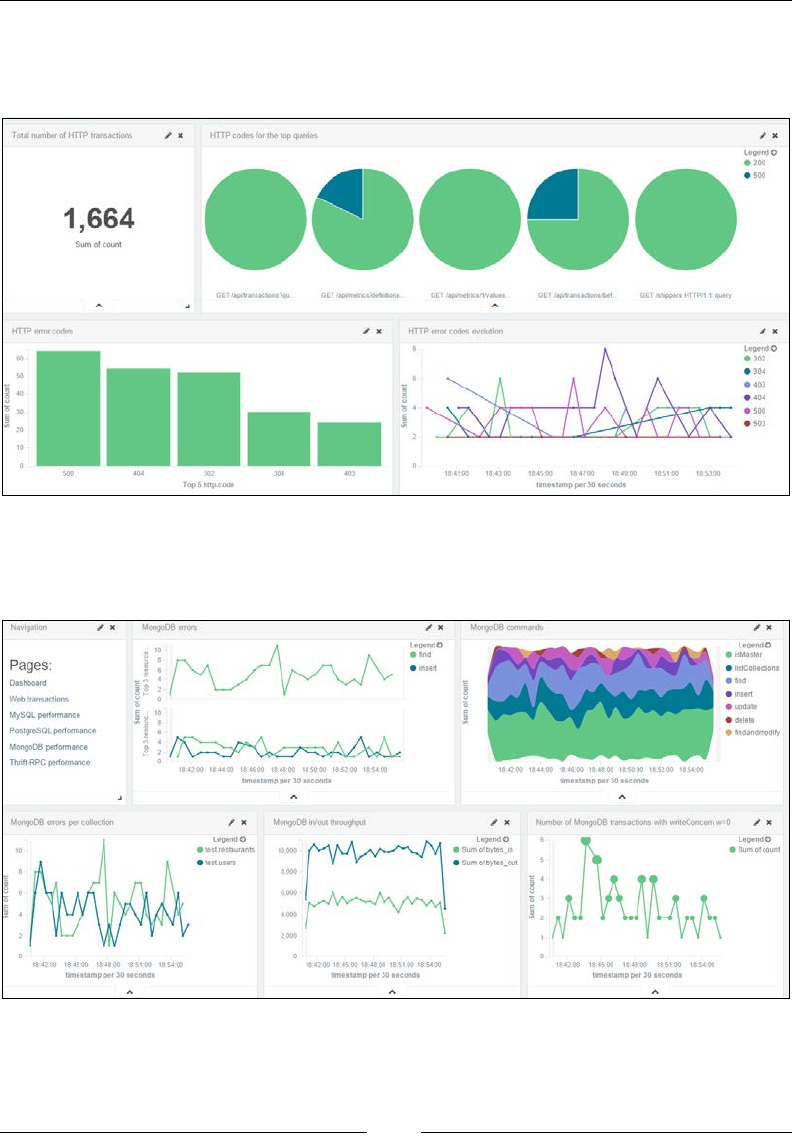This screenshot has height=1142, width=792.
Task: Click the 503 legend color in error evolution panel
Action: click(x=748, y=424)
